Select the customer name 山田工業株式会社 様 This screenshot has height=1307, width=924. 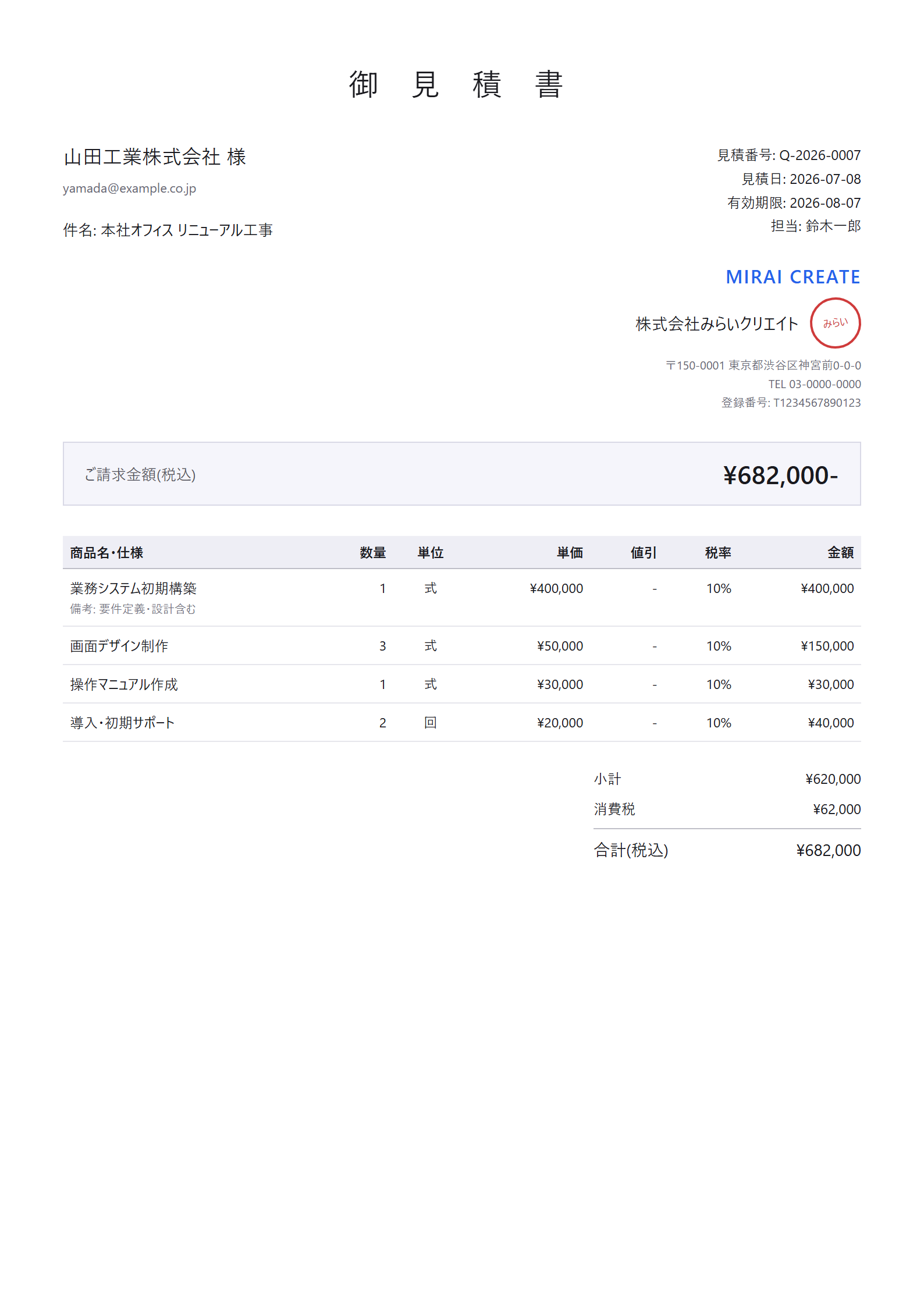[x=155, y=157]
